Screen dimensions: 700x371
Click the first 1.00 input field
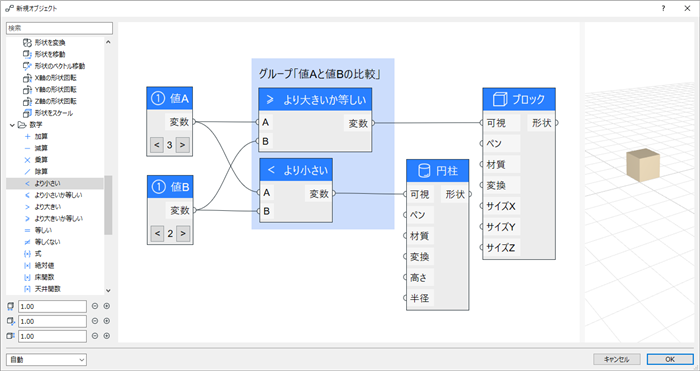pos(52,306)
